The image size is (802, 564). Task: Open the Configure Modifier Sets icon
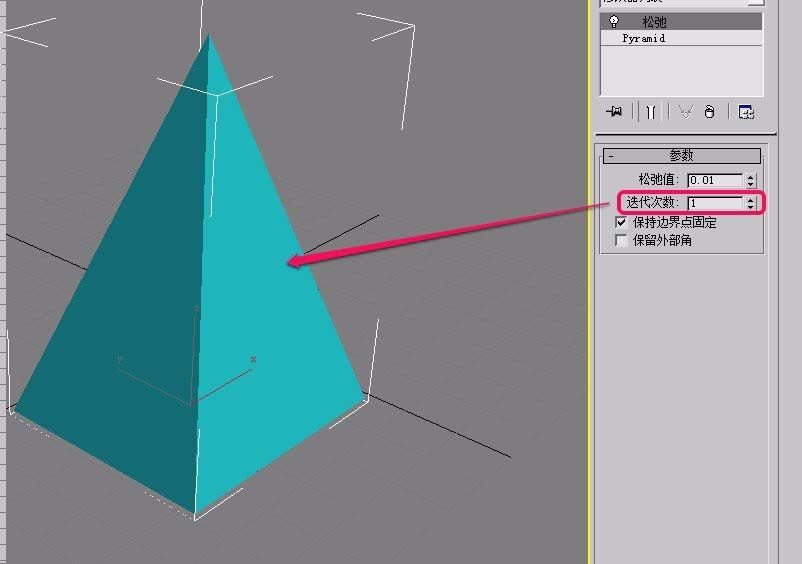(746, 111)
